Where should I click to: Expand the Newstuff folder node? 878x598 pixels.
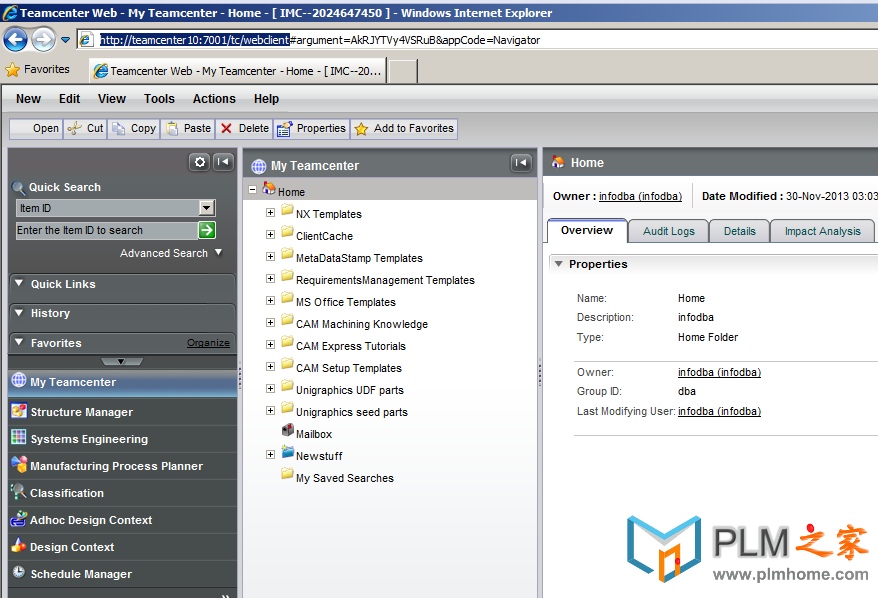(270, 455)
